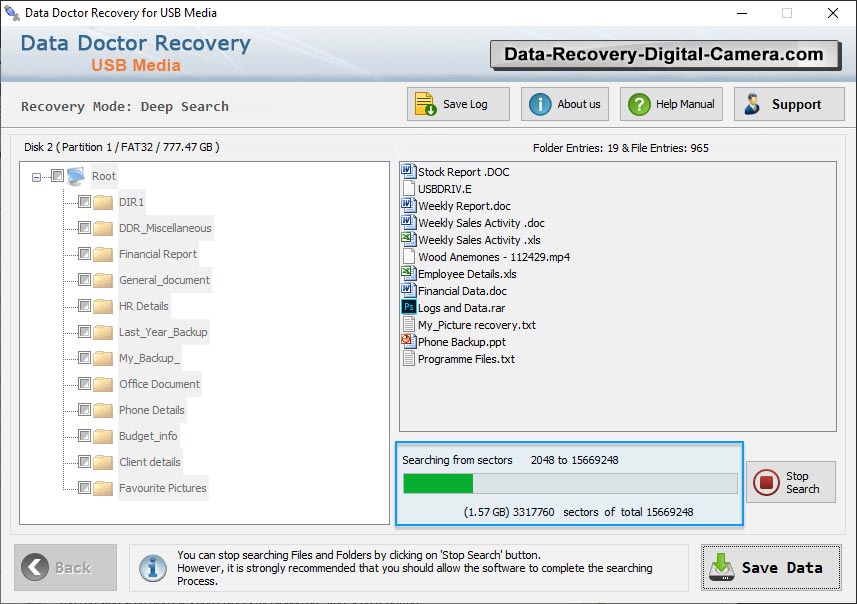Click text icon beside My_Picture recovery.txt

[408, 325]
